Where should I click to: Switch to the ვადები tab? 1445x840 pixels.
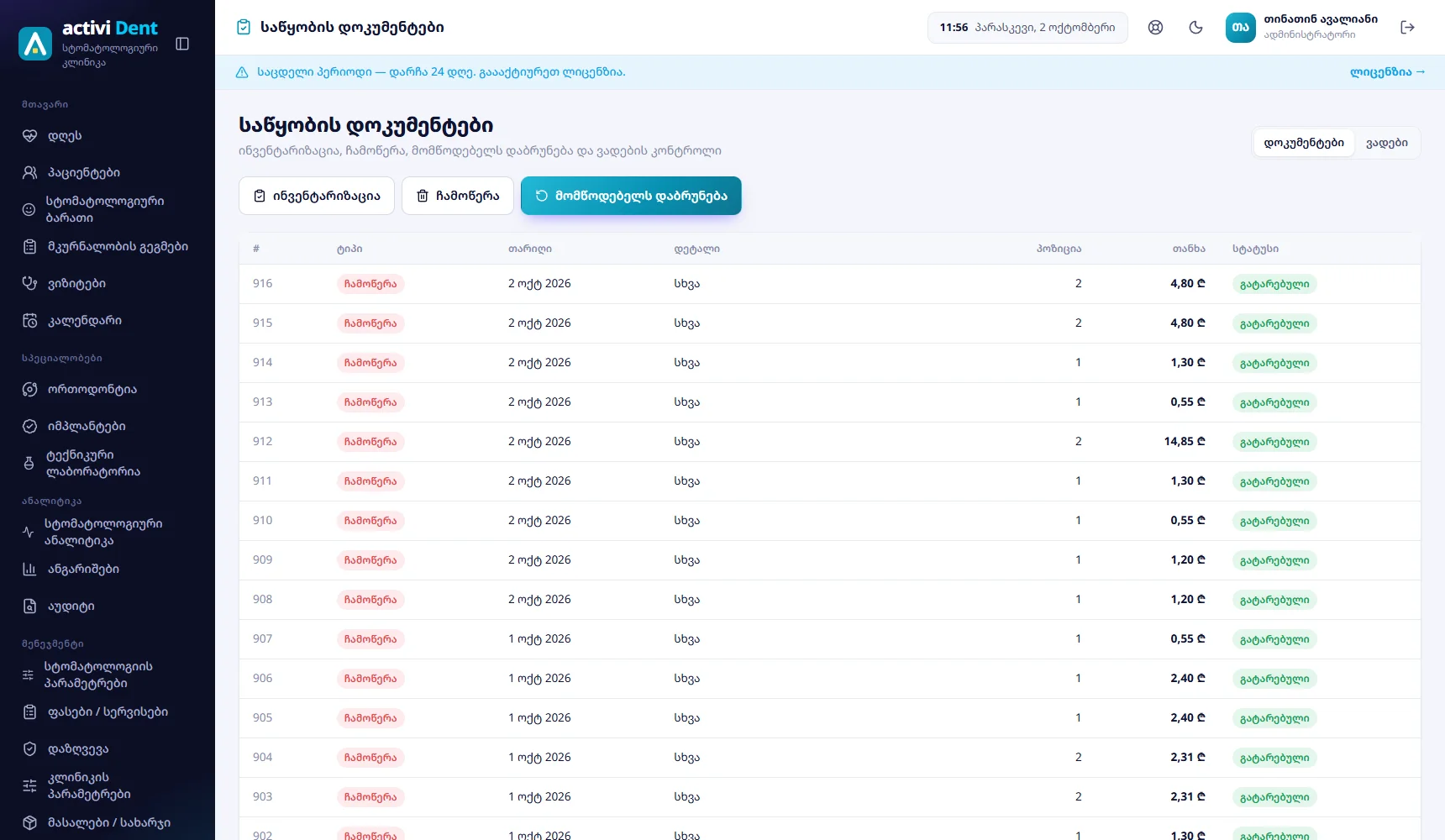1387,143
